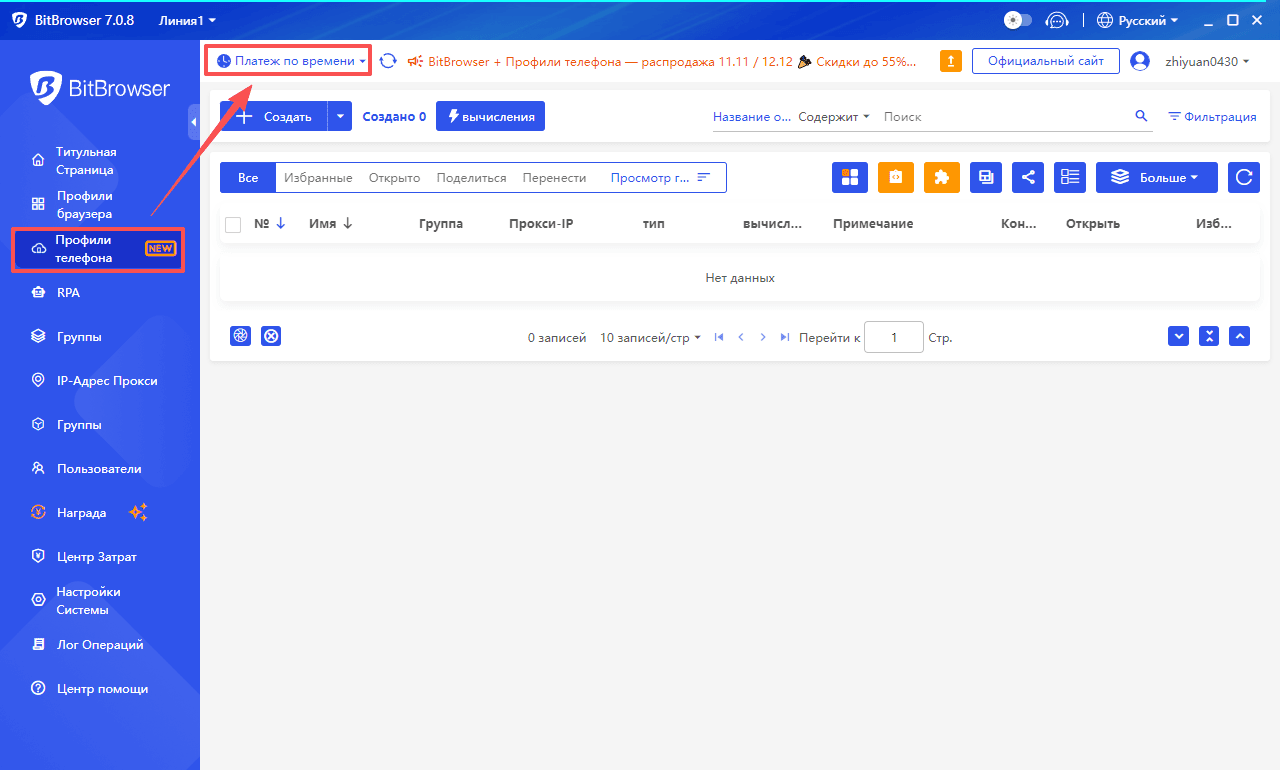Open the Extensions puzzle-piece icon
This screenshot has width=1280, height=770.
coord(940,177)
